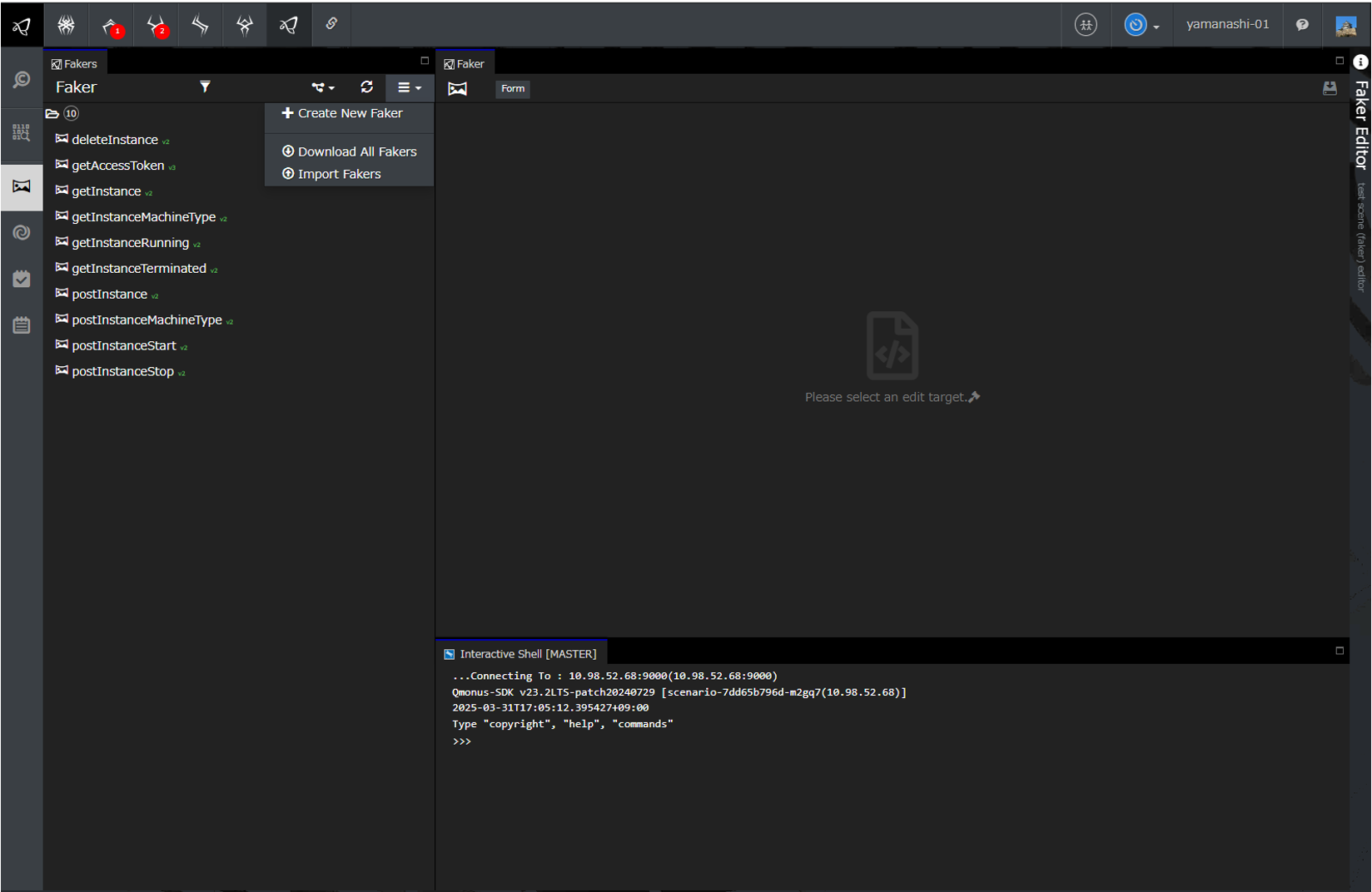Viewport: 1372px width, 892px height.
Task: Open the branch dropdown in Faker toolbar
Action: [323, 87]
